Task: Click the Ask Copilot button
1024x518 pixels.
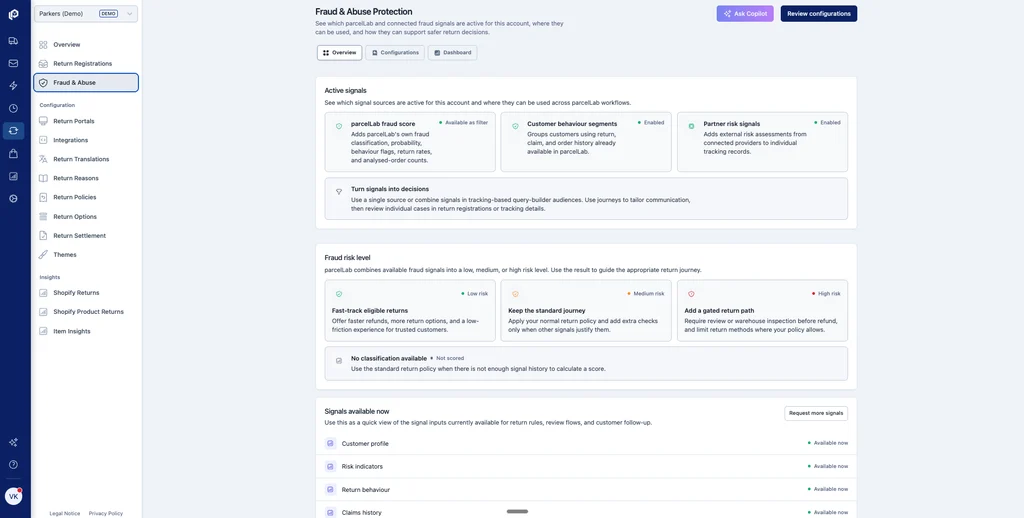Action: [745, 14]
